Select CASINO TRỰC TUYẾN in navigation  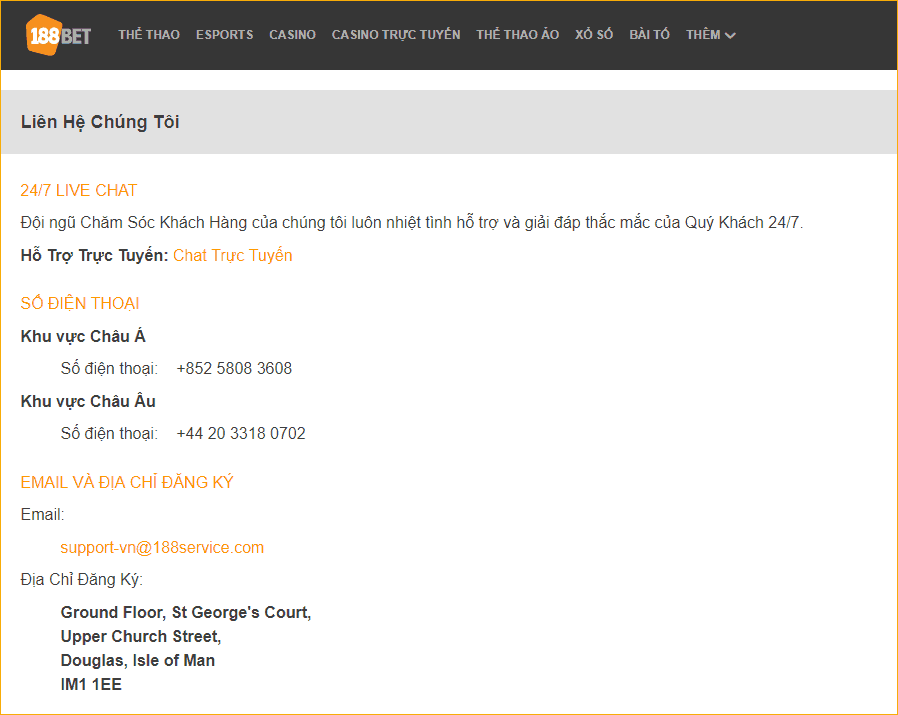[x=396, y=34]
